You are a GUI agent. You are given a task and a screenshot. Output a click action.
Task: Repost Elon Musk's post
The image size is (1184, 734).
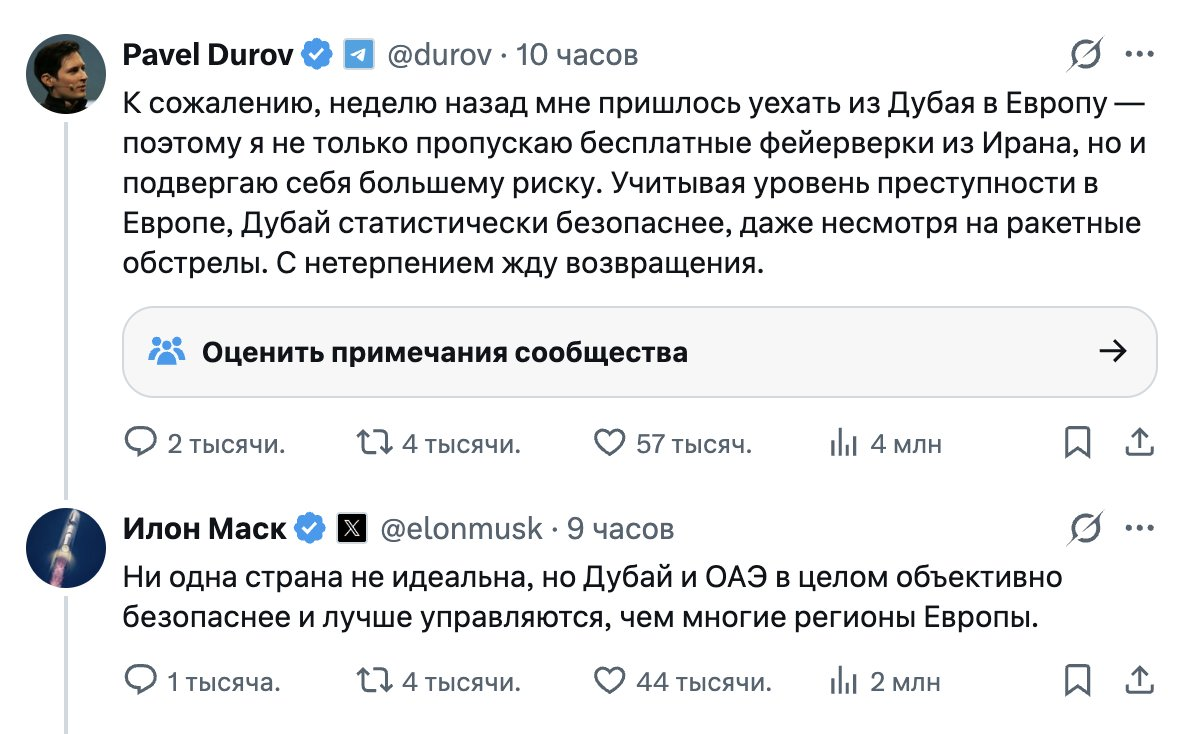tap(376, 681)
